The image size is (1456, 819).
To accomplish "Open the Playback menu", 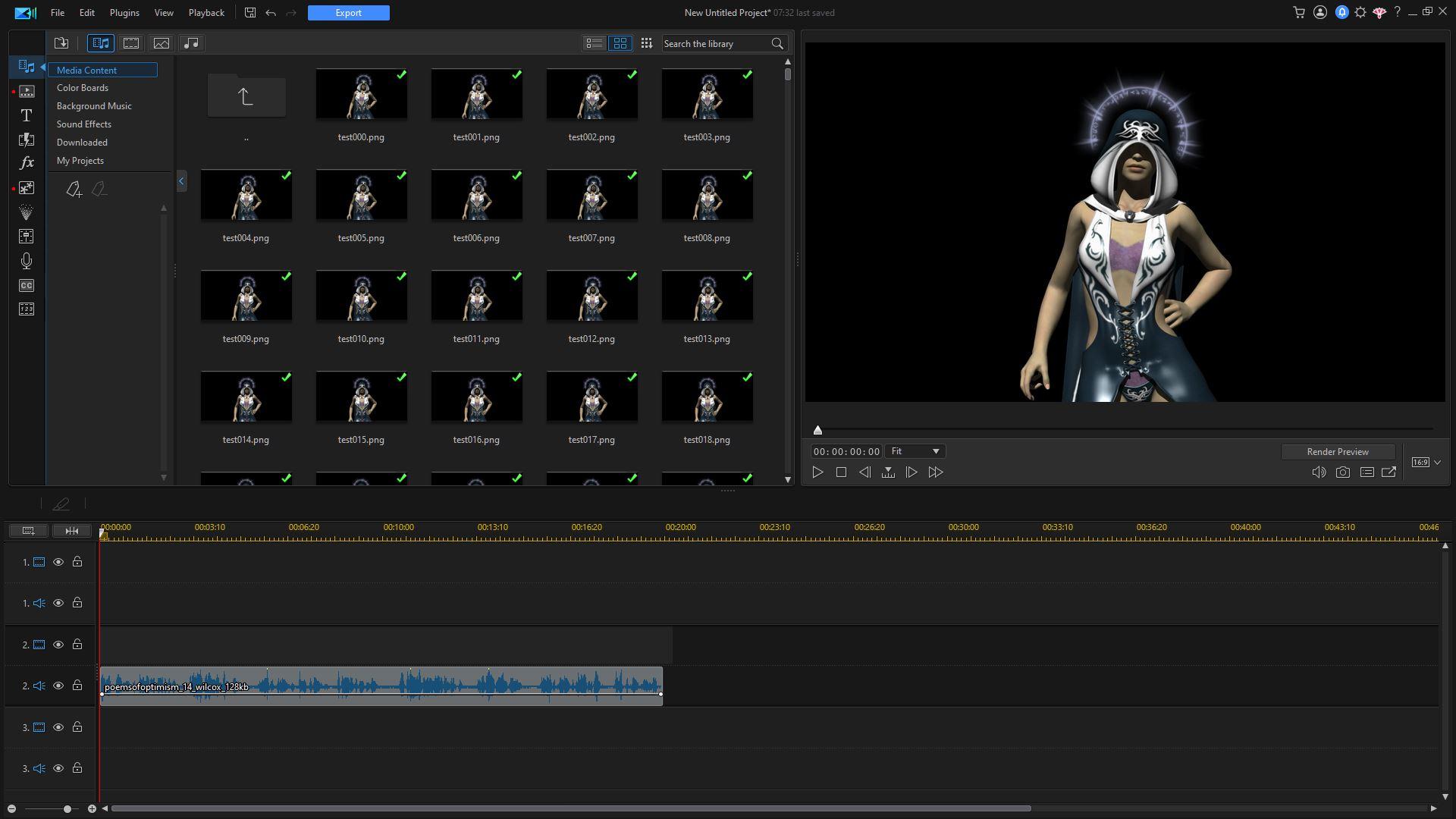I will [x=206, y=13].
